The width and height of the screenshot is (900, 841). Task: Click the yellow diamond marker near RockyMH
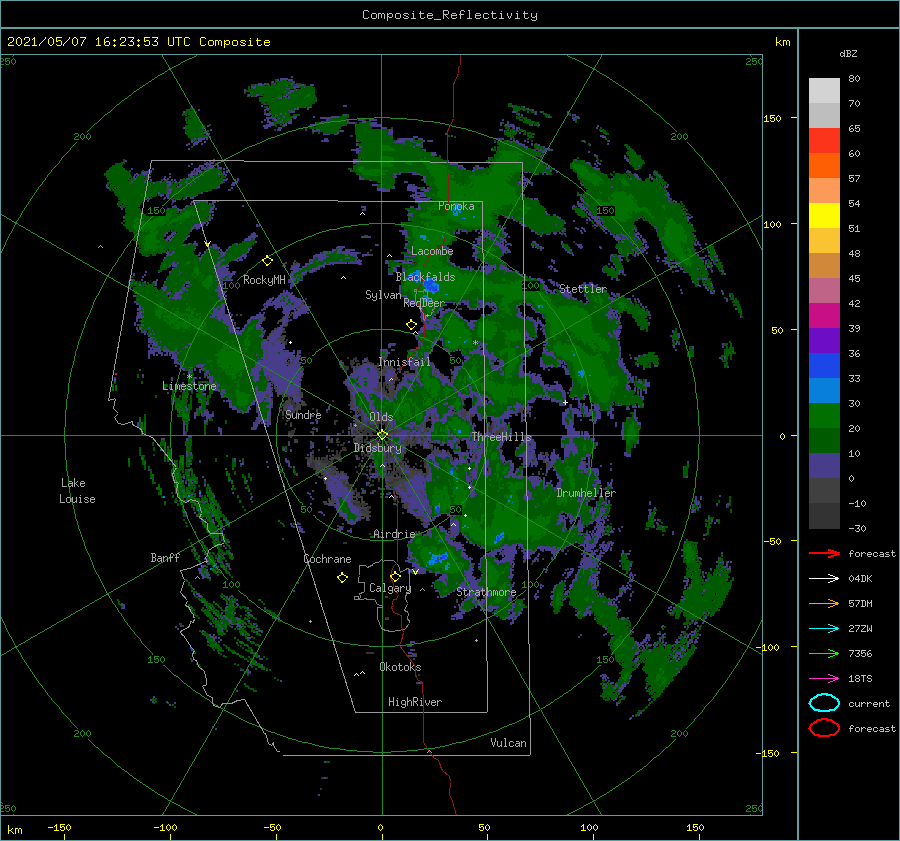coord(267,261)
